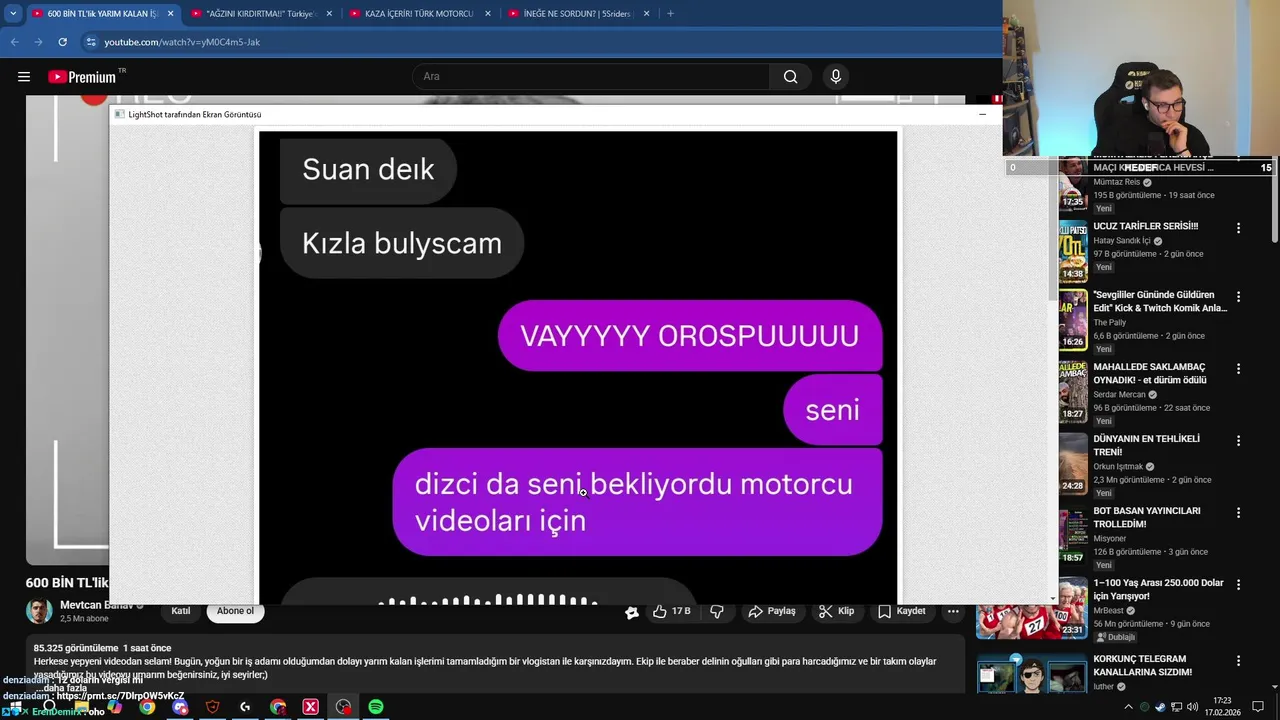Open volume control in system tray
This screenshot has height=720, width=1280.
1192,707
